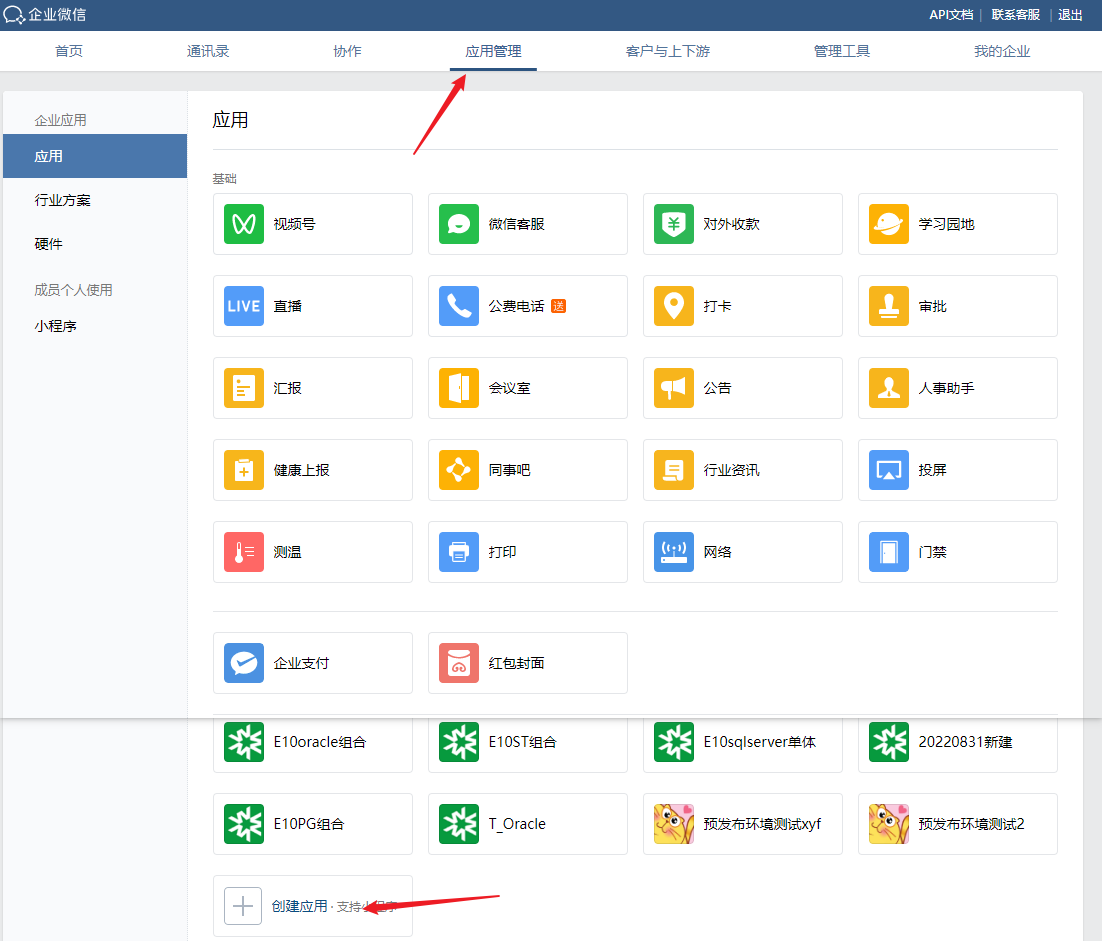Open 小程序 in the sidebar
This screenshot has width=1102, height=941.
point(56,326)
